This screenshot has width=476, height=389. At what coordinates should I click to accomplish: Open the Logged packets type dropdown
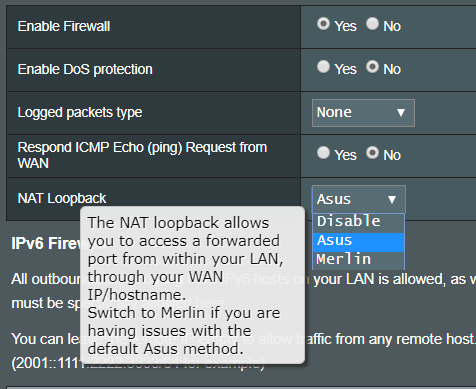point(363,113)
